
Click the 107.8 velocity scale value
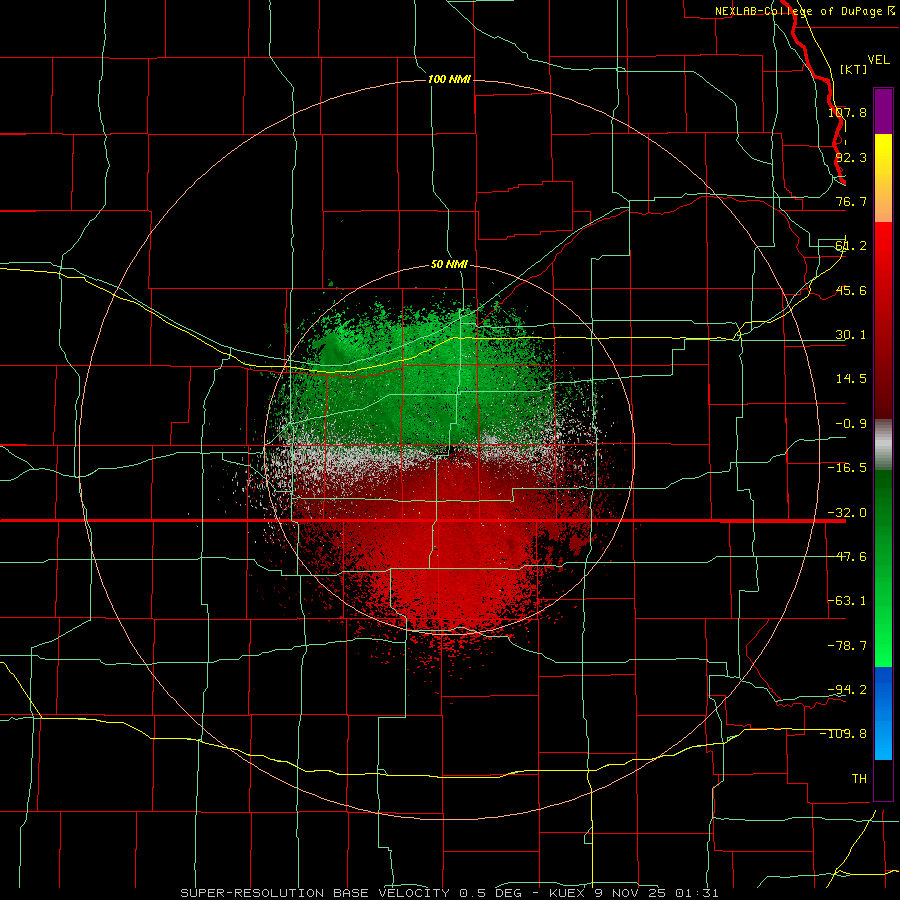click(847, 112)
